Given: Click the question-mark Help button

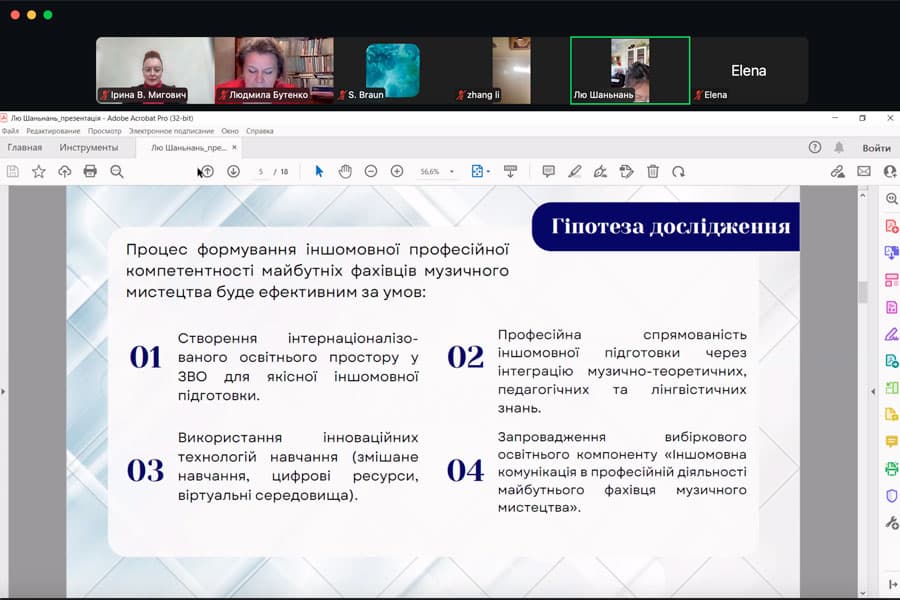Looking at the screenshot, I should [x=817, y=147].
